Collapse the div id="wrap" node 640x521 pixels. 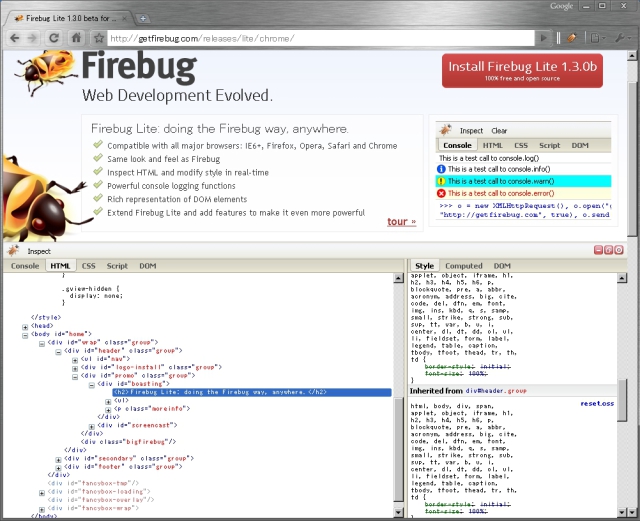pos(42,344)
